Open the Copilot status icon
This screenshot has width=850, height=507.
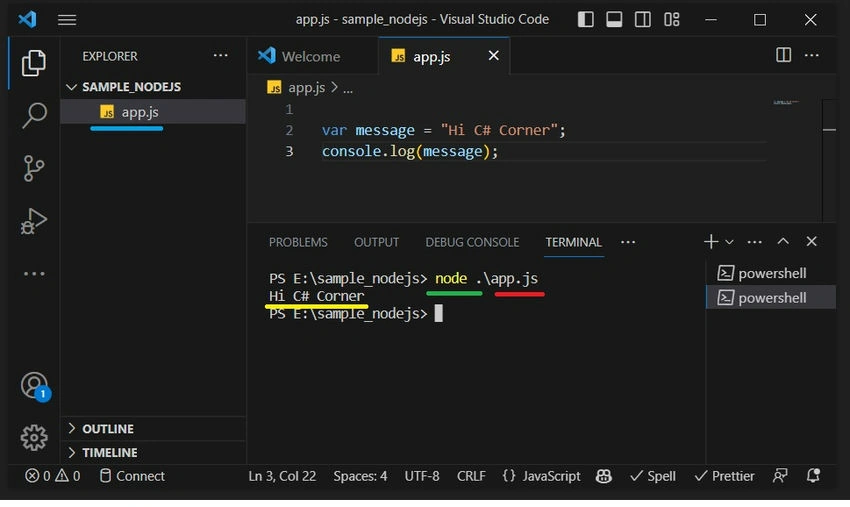[x=603, y=476]
